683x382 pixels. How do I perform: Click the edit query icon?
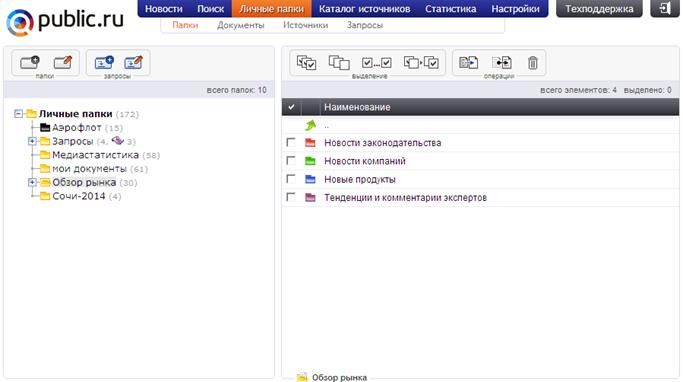point(133,62)
